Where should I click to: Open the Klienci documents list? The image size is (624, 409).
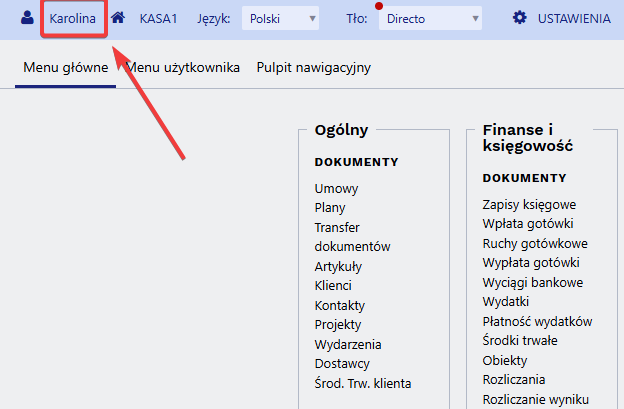pyautogui.click(x=333, y=285)
